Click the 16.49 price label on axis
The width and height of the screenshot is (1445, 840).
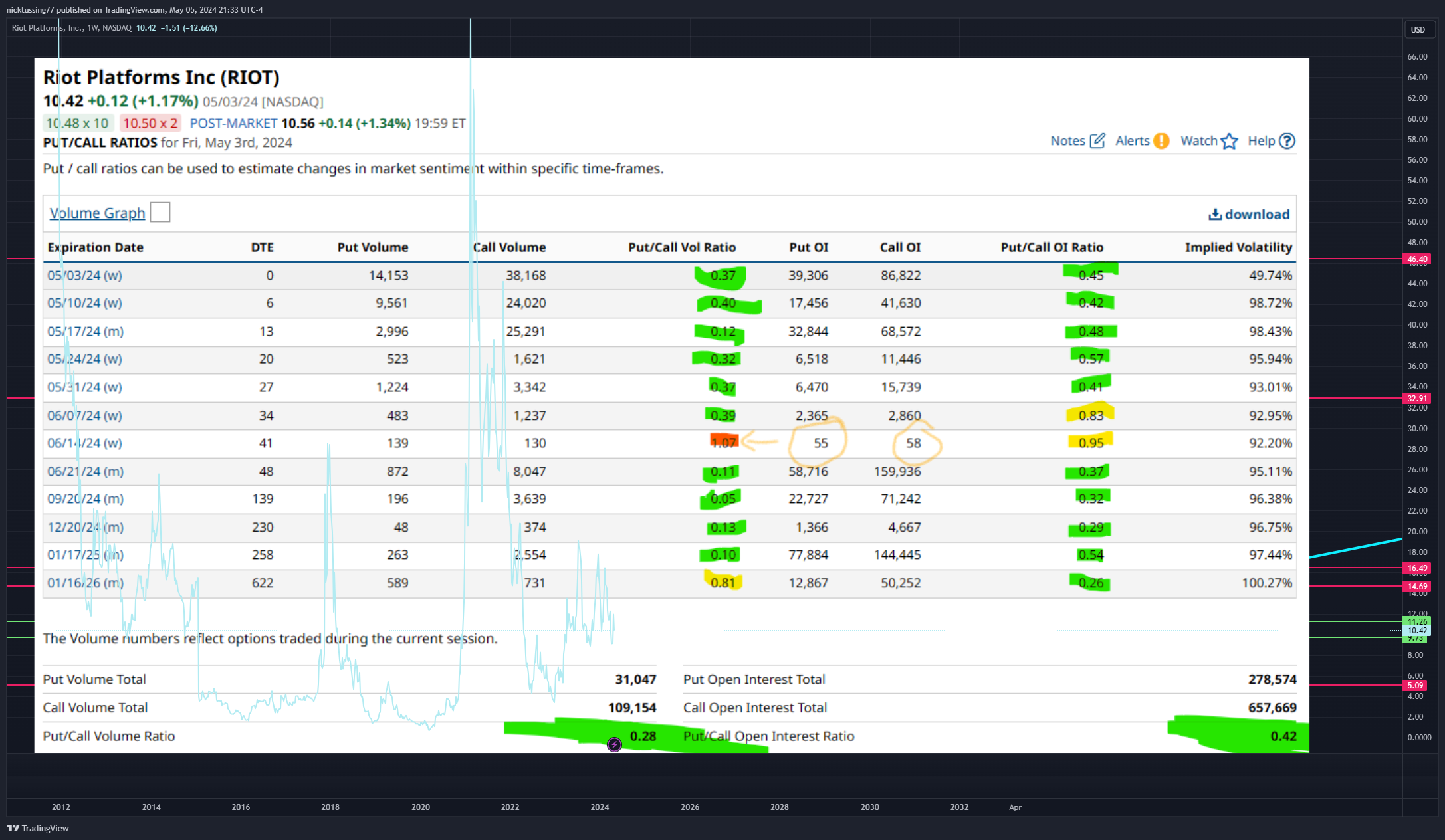(1417, 568)
